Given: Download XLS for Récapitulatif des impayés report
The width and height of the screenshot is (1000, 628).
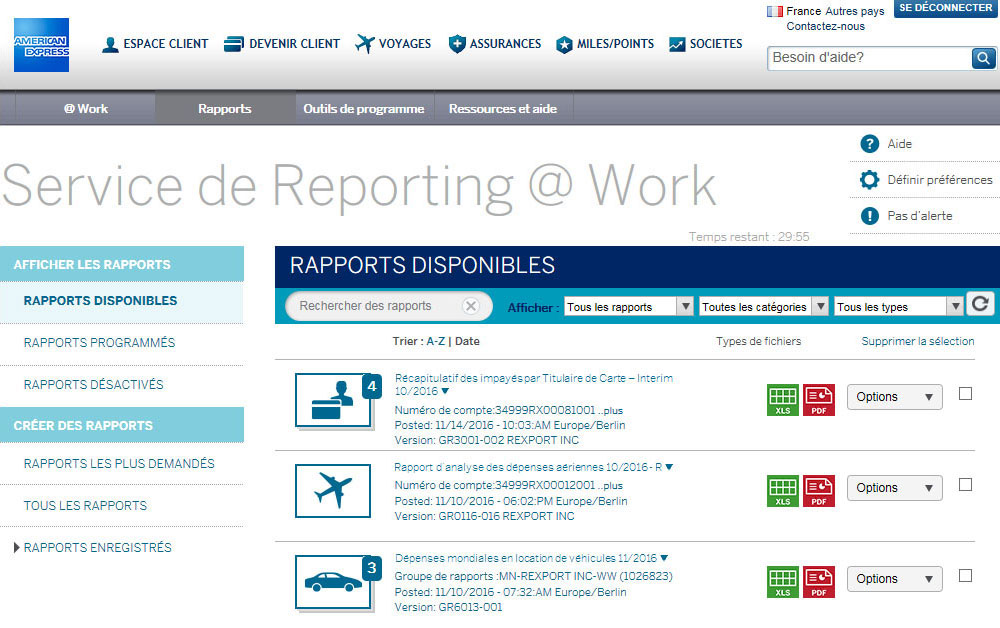Looking at the screenshot, I should pos(783,400).
